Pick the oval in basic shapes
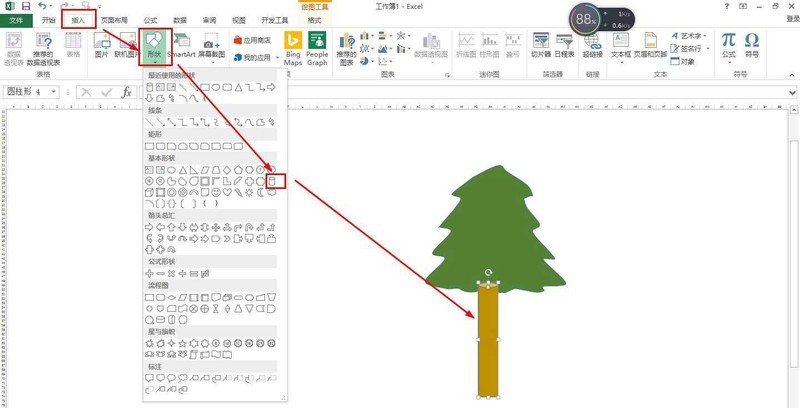Image resolution: width=800 pixels, height=408 pixels. pyautogui.click(x=171, y=169)
